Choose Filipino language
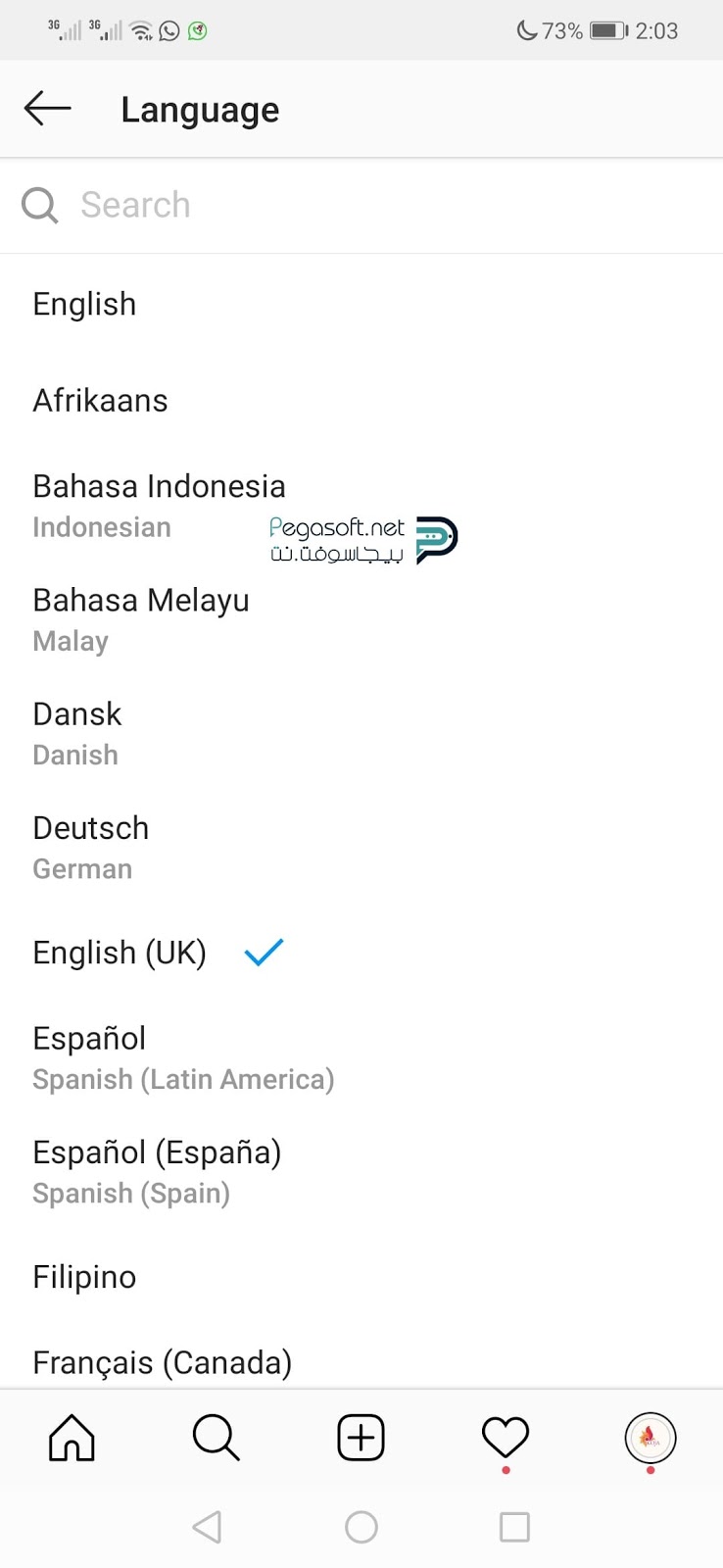Image resolution: width=723 pixels, height=1568 pixels. (361, 1277)
